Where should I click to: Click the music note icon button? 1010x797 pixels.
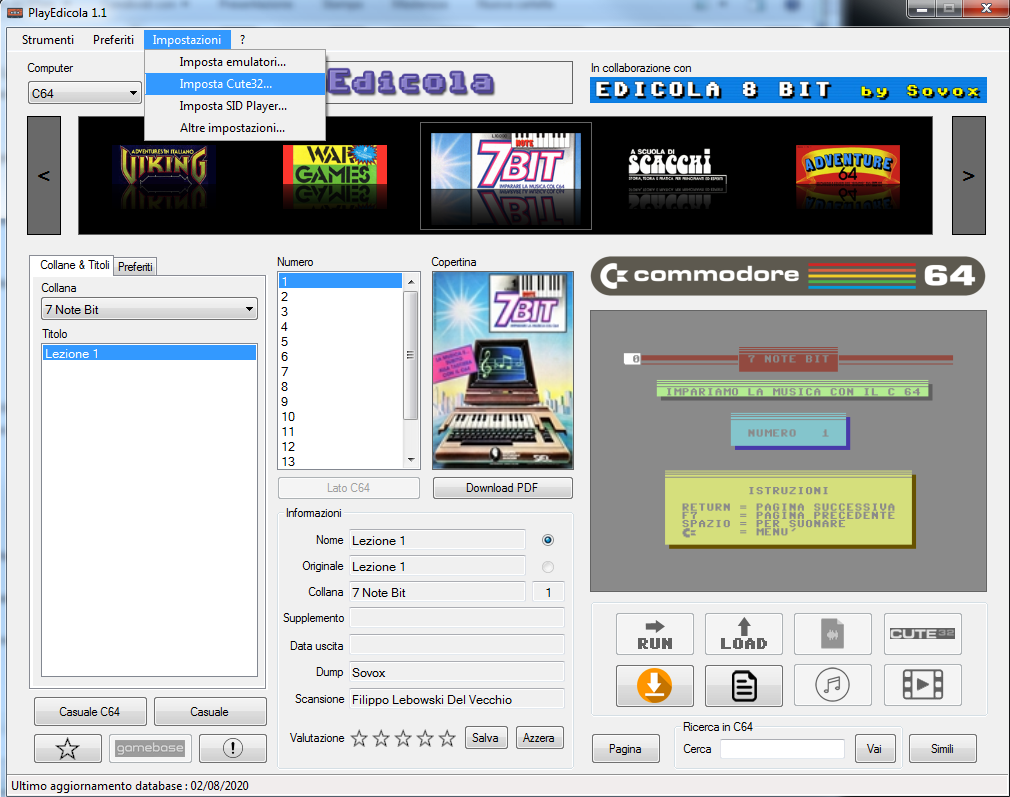(x=832, y=686)
